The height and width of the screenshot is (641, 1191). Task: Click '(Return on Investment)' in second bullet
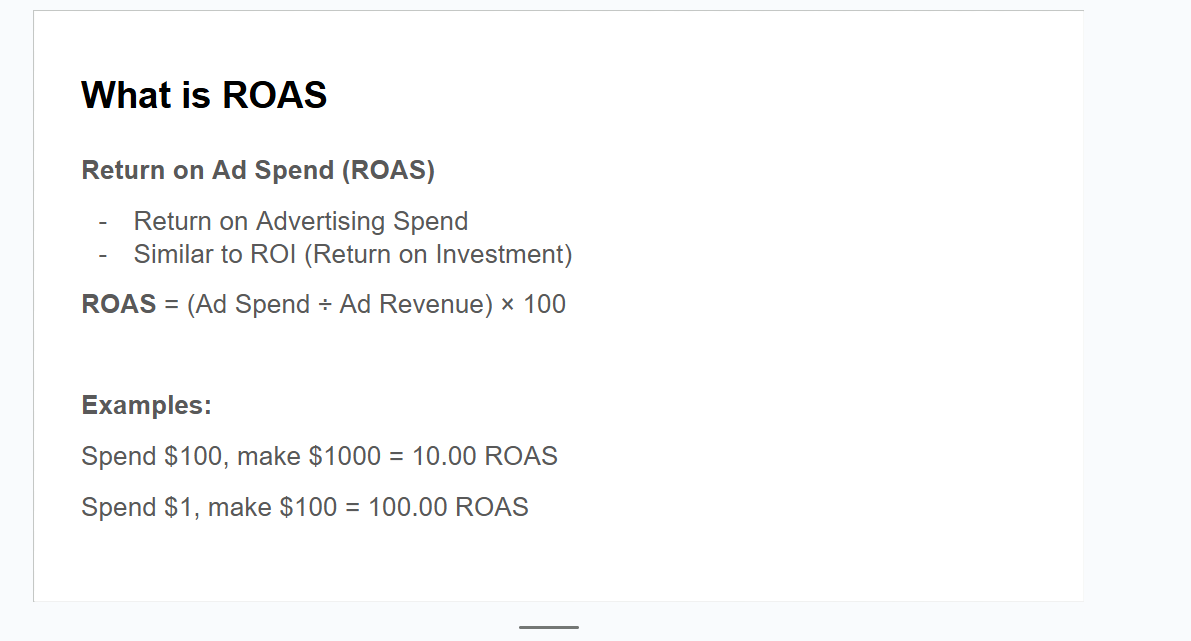click(438, 254)
